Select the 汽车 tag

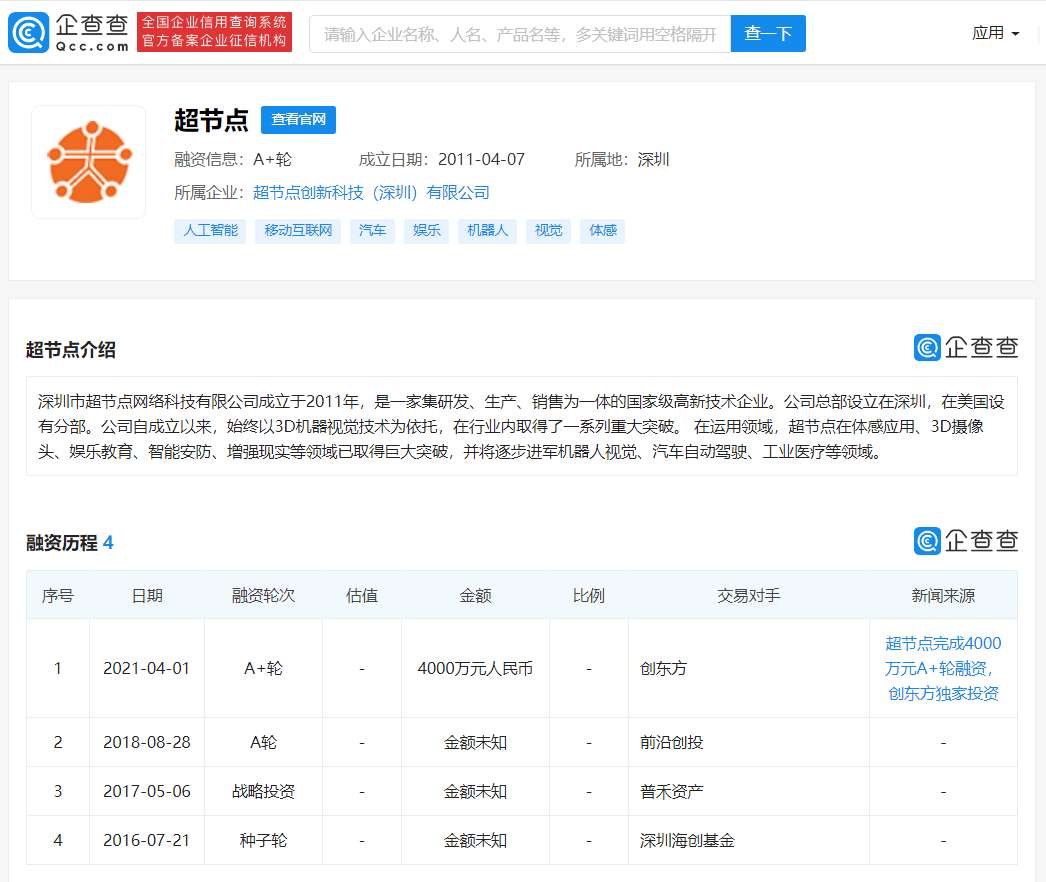[x=372, y=231]
